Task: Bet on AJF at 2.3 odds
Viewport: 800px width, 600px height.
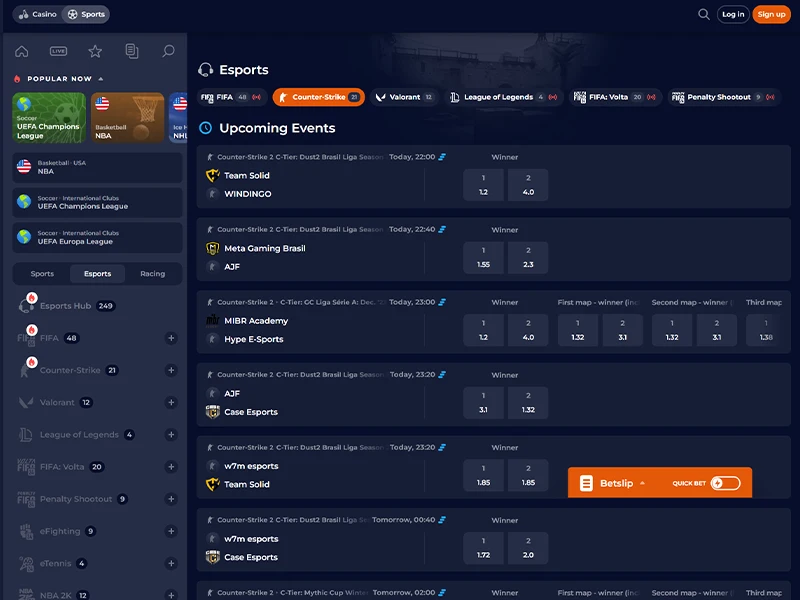Action: pos(528,258)
